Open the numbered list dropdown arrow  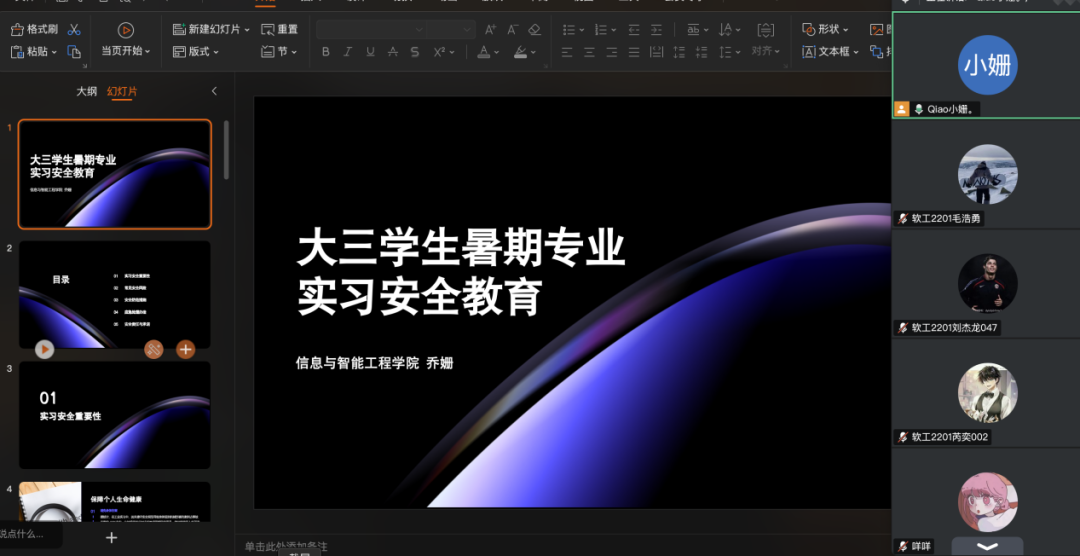(x=614, y=30)
